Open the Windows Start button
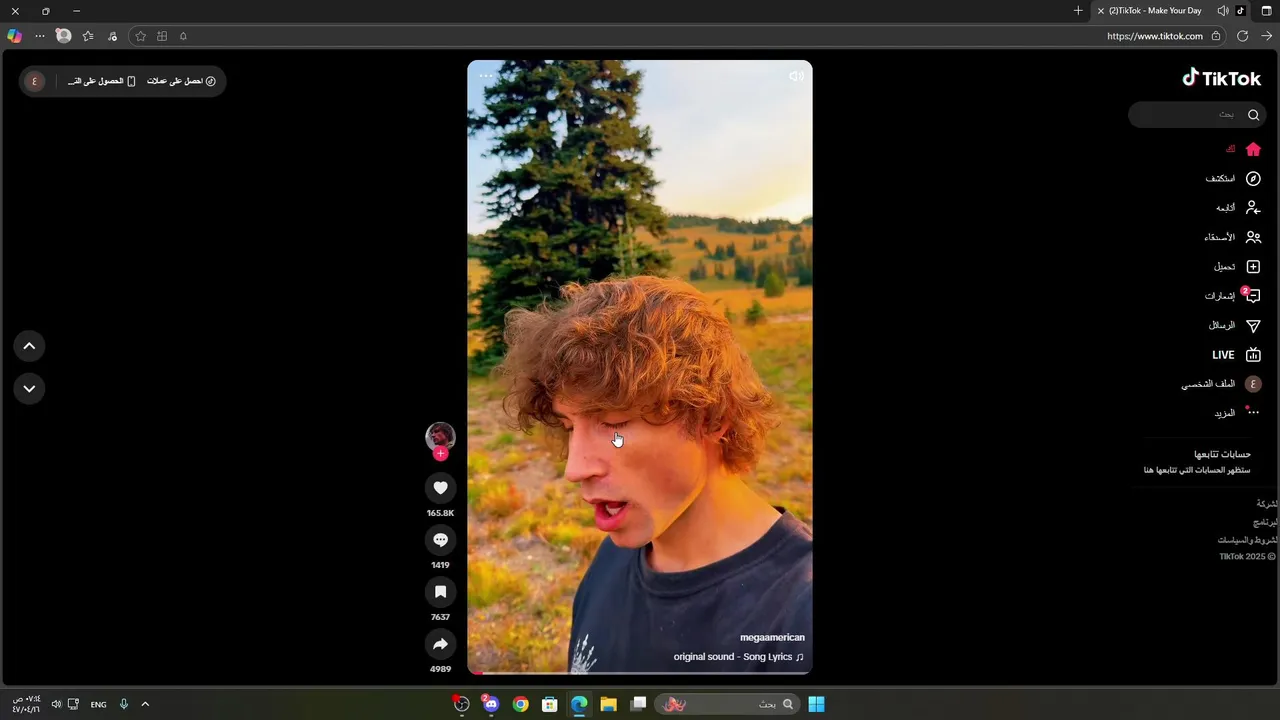 pos(816,704)
